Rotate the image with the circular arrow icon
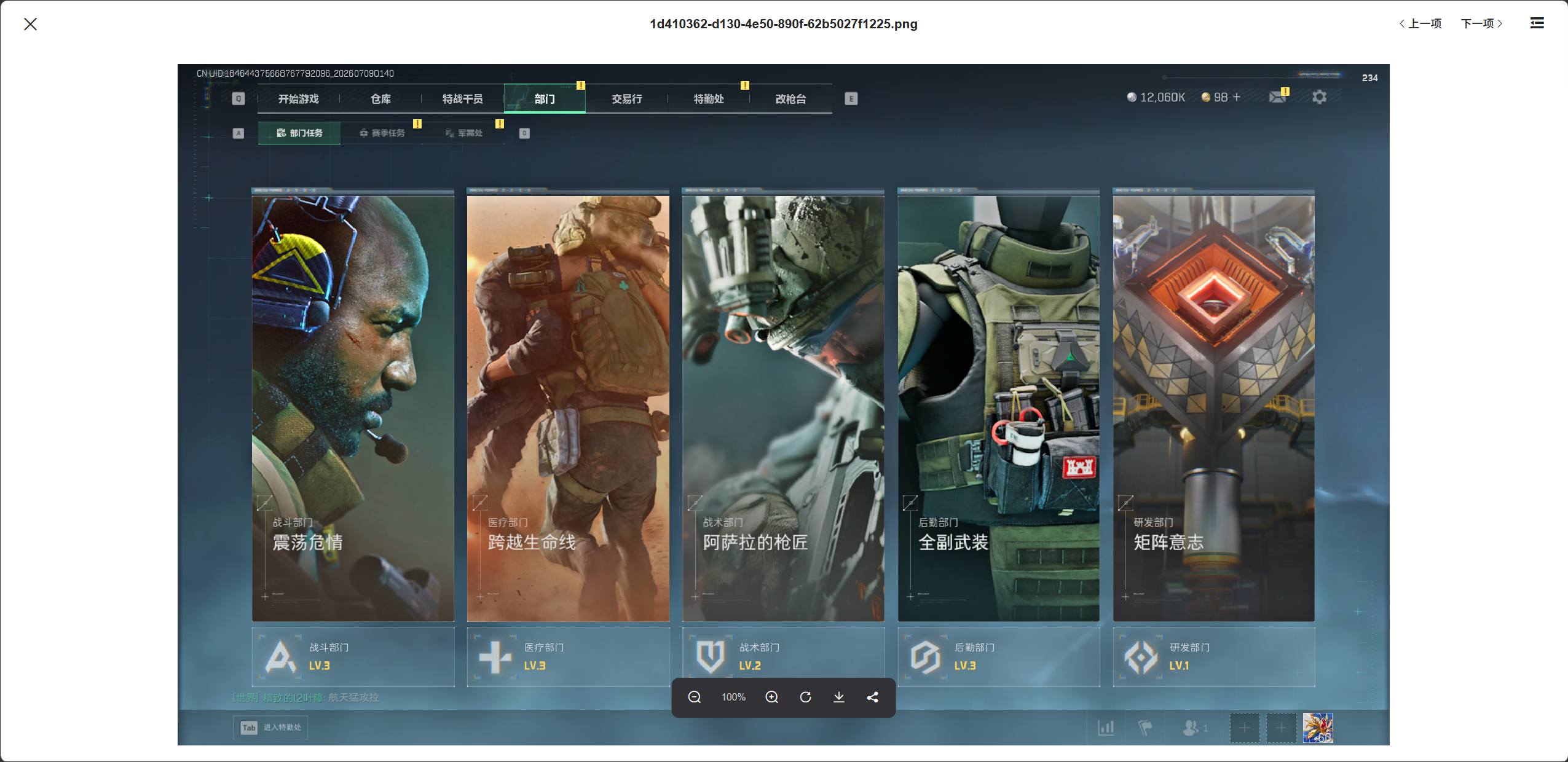 click(805, 697)
